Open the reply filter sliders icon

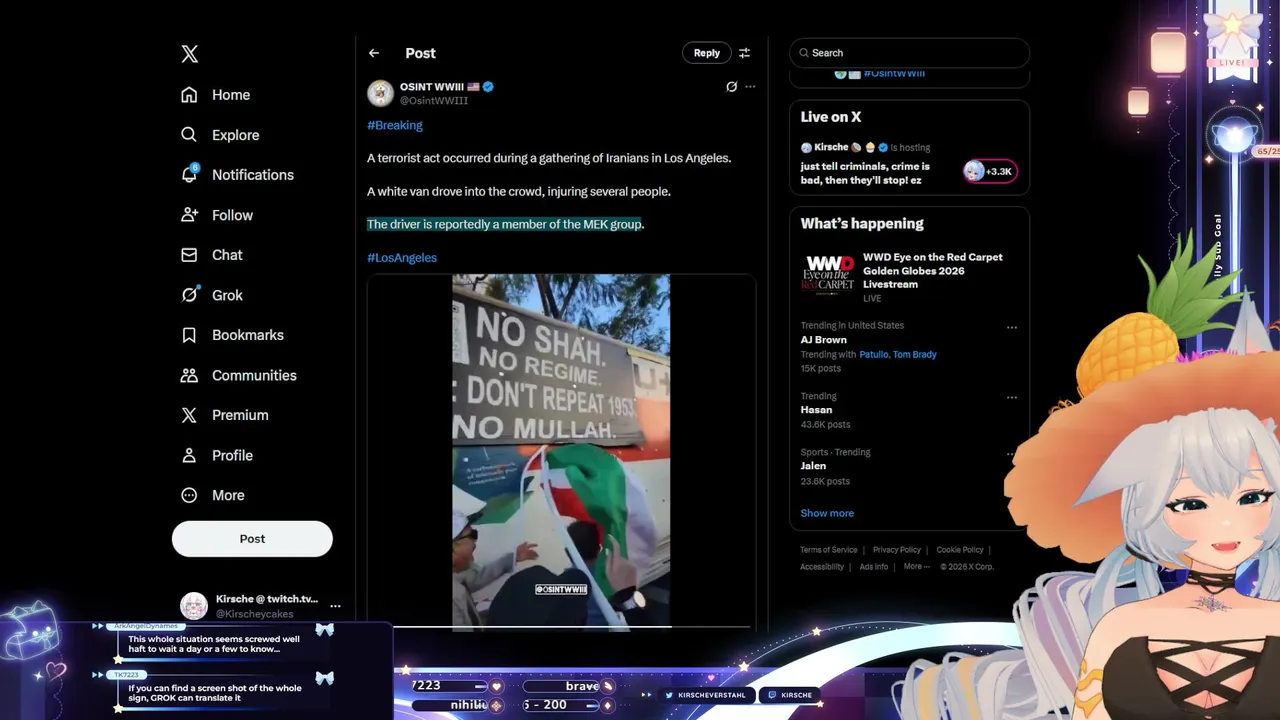coord(744,53)
